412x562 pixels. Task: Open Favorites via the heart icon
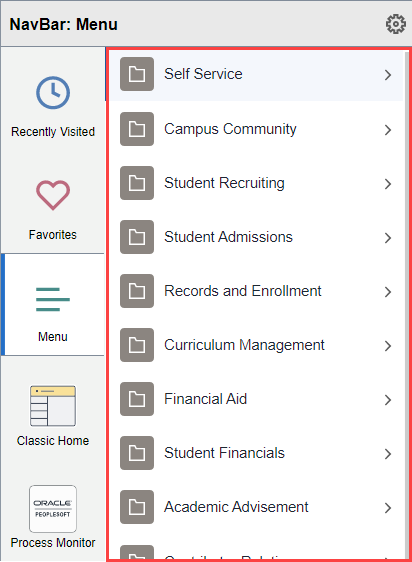tap(53, 195)
